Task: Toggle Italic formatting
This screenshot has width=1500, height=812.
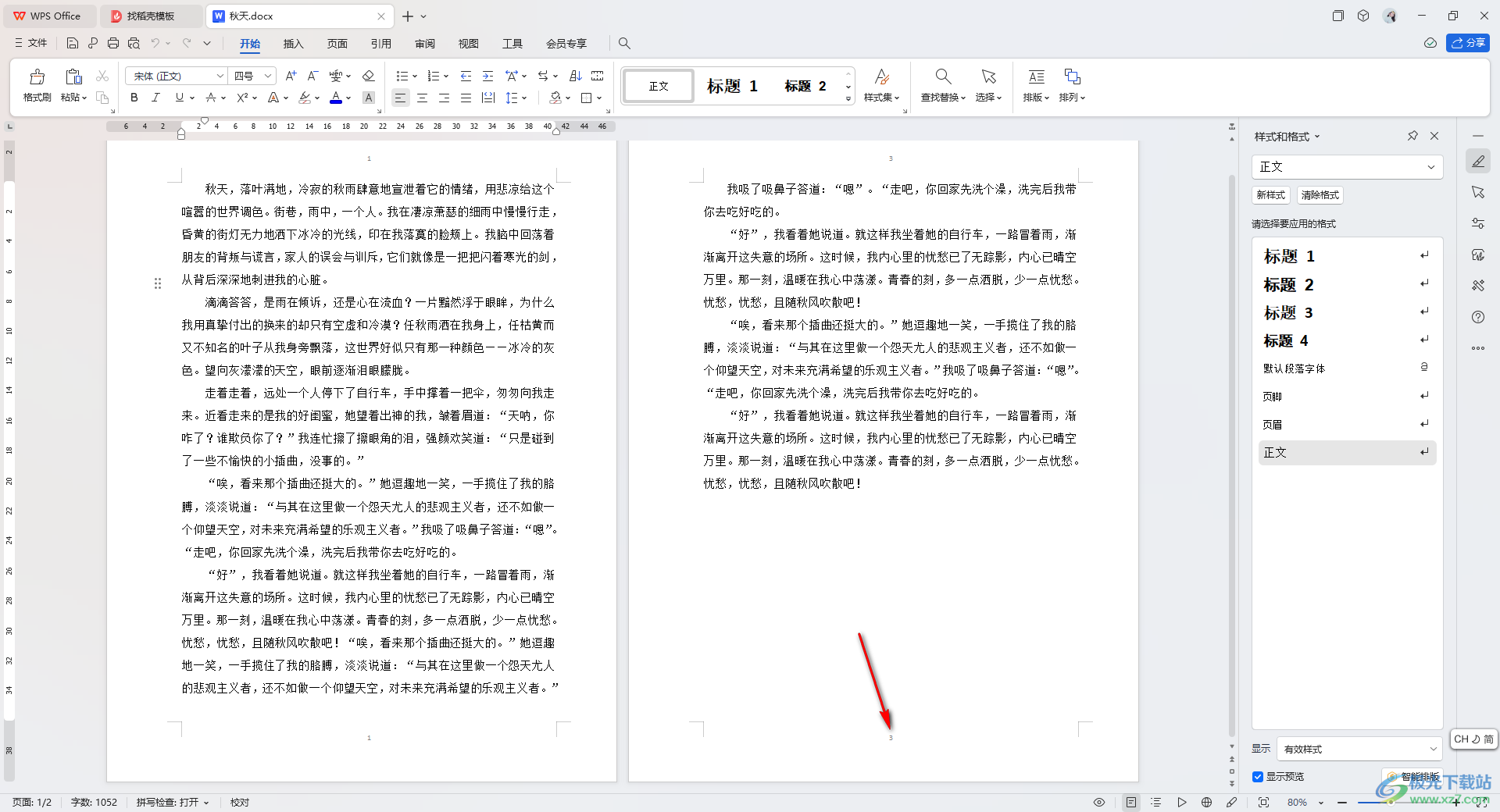Action: [x=155, y=98]
